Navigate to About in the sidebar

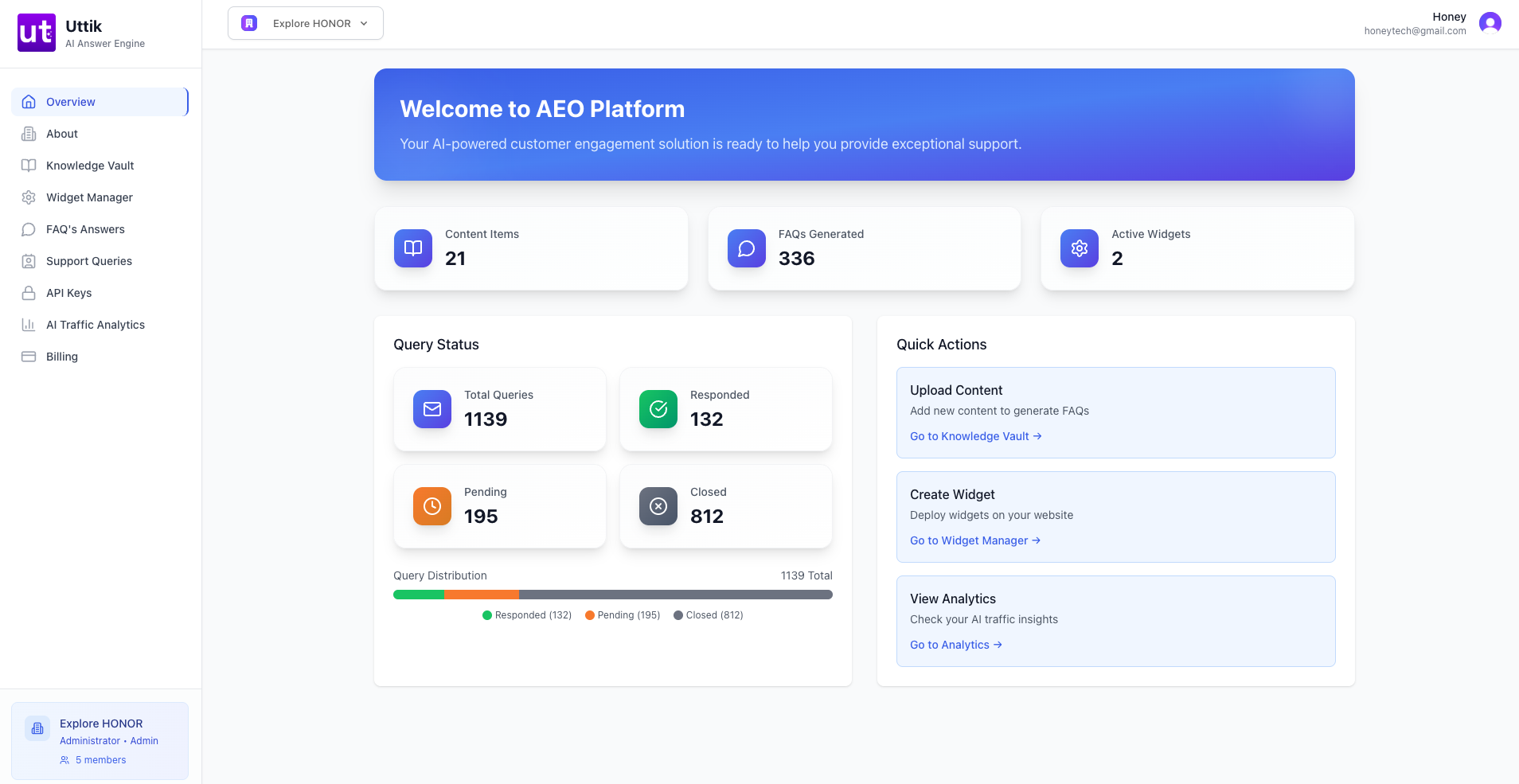click(100, 134)
